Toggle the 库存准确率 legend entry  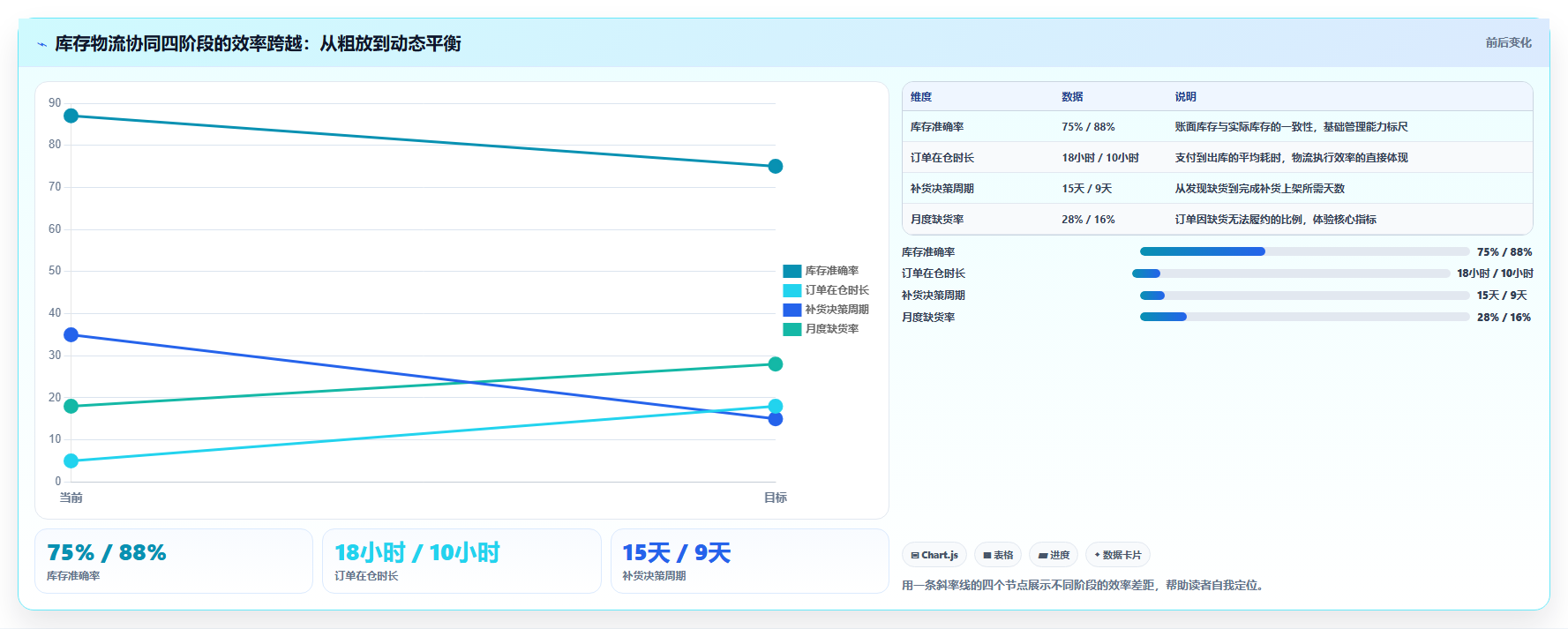pyautogui.click(x=821, y=271)
